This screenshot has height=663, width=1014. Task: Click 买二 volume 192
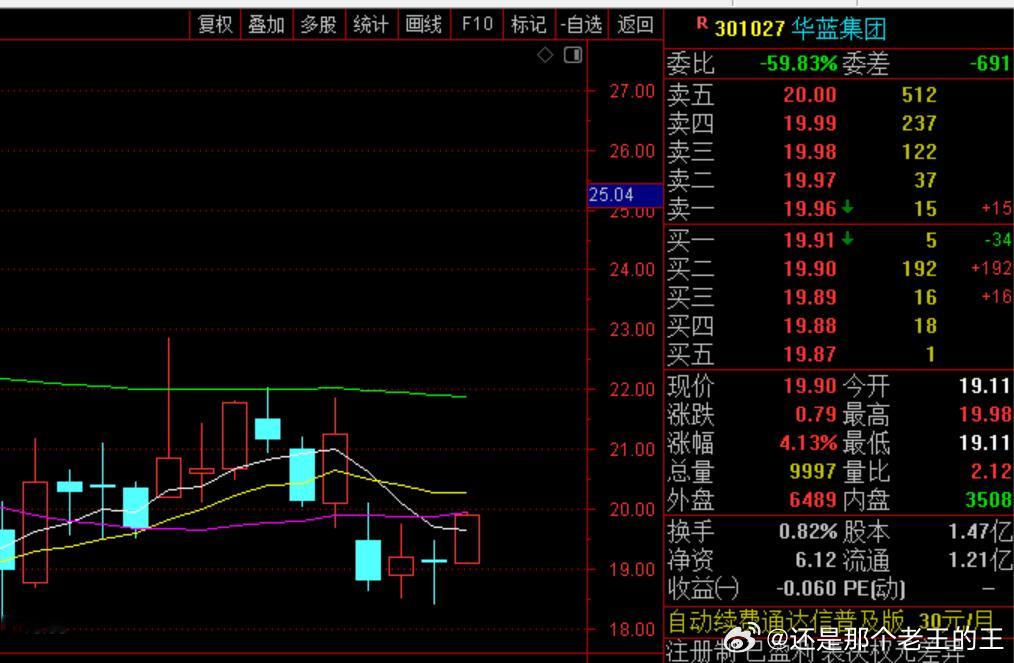[919, 269]
